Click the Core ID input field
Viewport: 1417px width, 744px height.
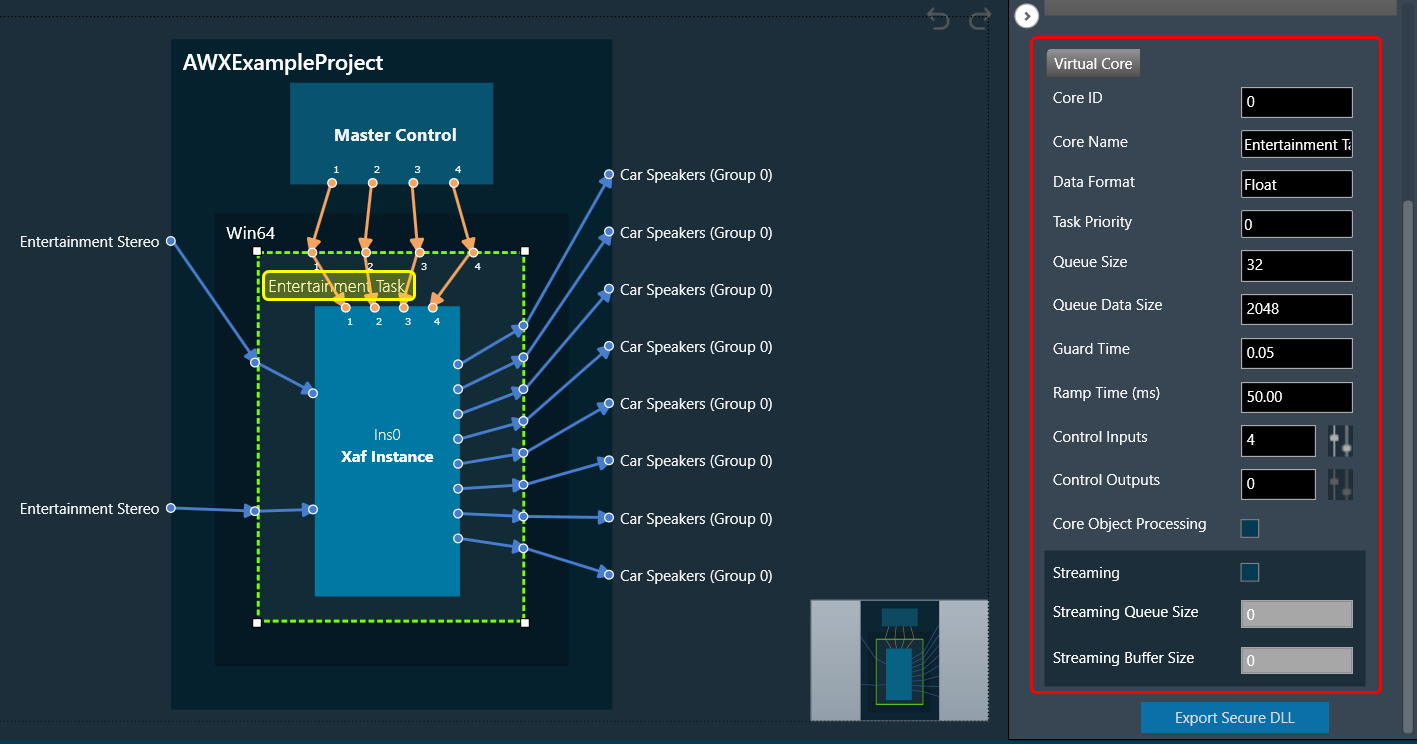click(x=1296, y=102)
